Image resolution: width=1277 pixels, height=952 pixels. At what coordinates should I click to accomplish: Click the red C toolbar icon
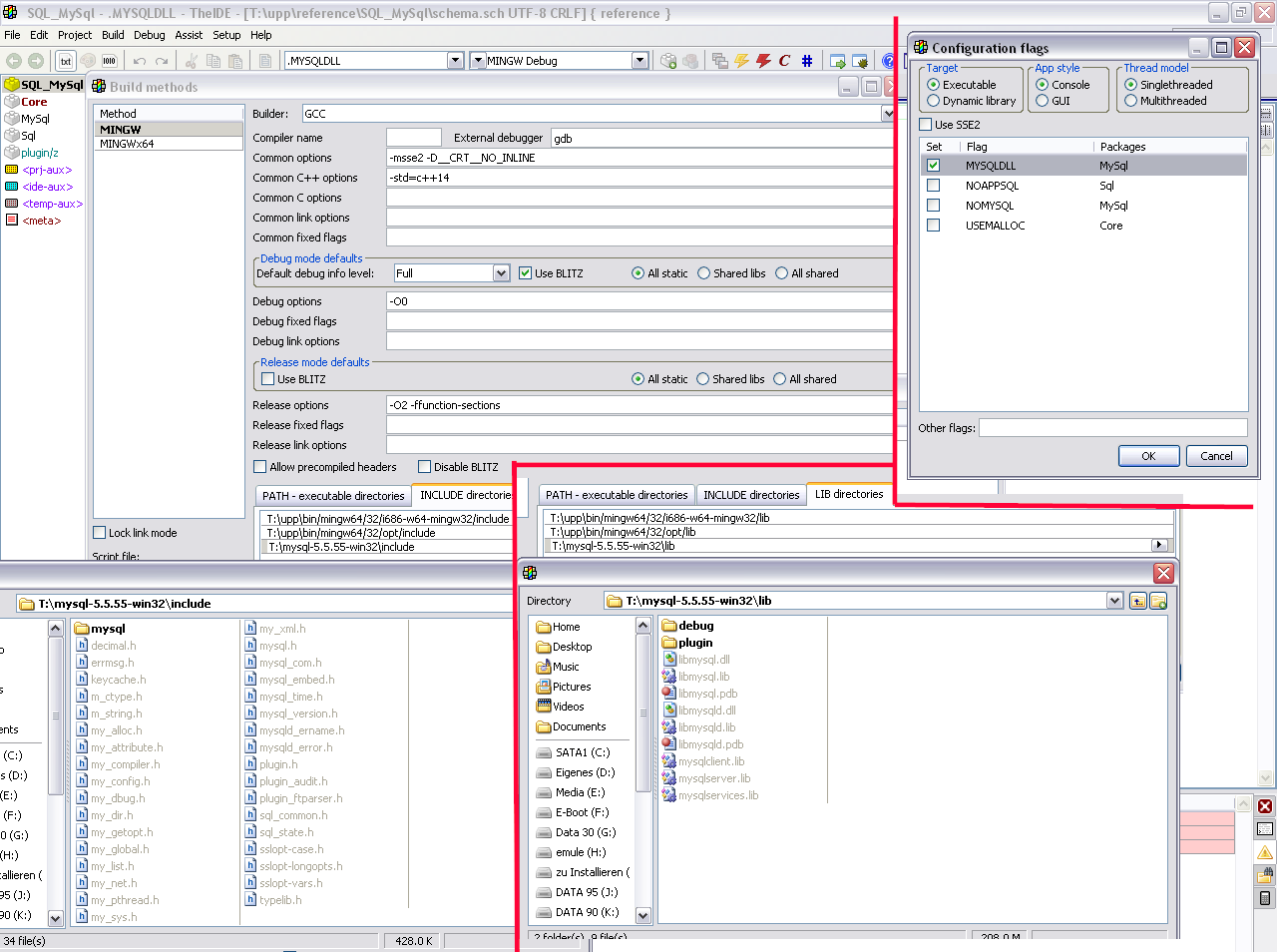tap(784, 61)
